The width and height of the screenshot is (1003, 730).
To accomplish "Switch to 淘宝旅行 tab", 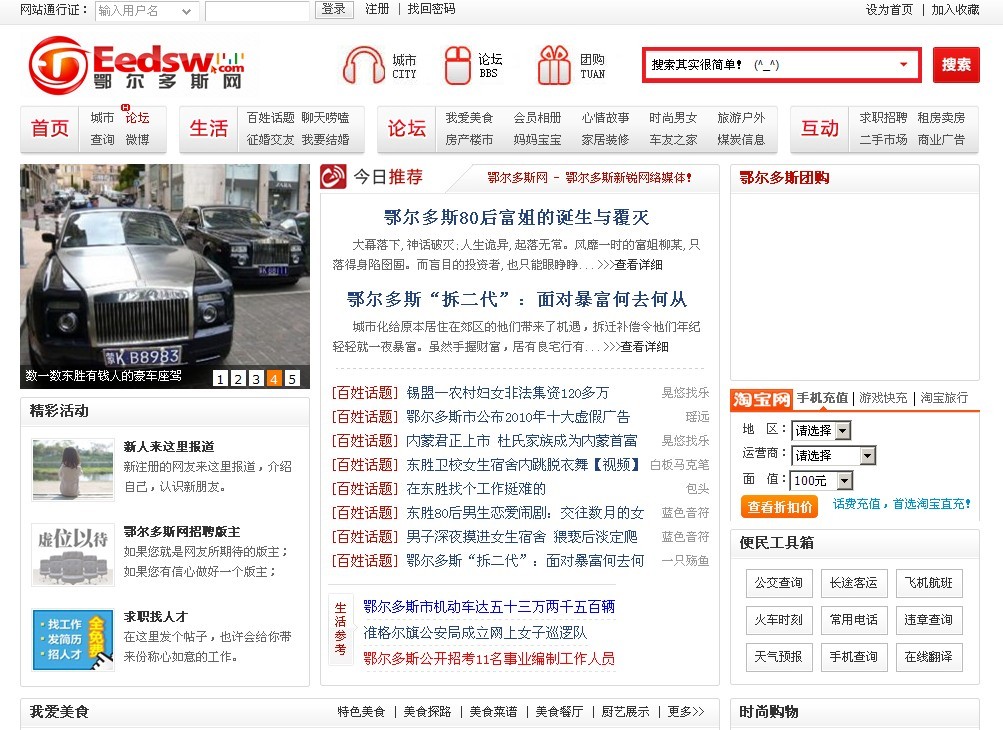I will tap(944, 398).
